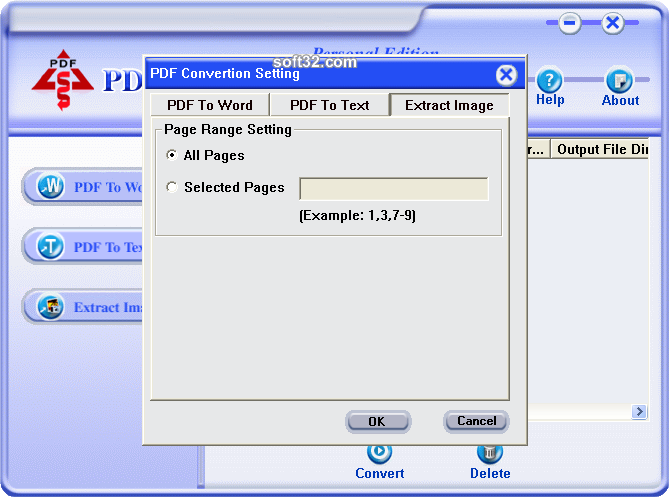
Task: Switch to the PDF To Word tab
Action: click(x=210, y=105)
